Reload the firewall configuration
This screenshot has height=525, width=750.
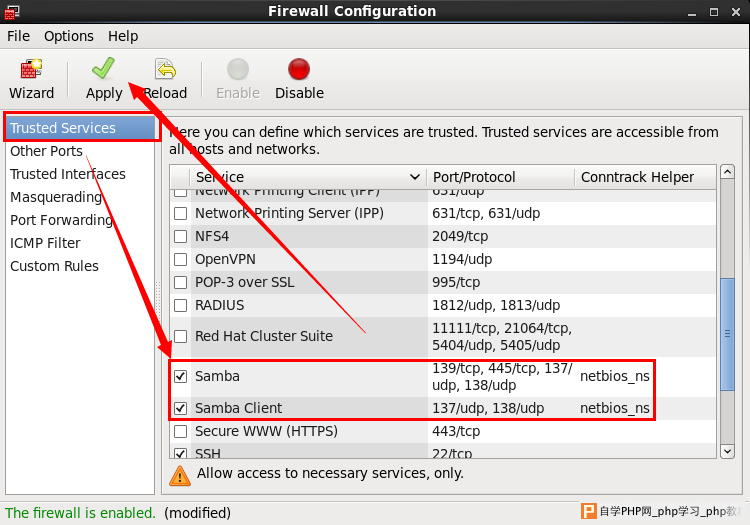165,79
